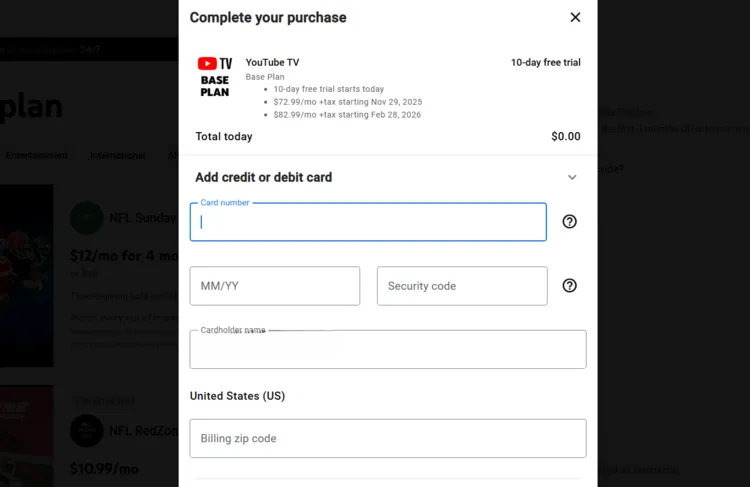Click the 10-day free trial label
750x487 pixels.
pyautogui.click(x=545, y=62)
